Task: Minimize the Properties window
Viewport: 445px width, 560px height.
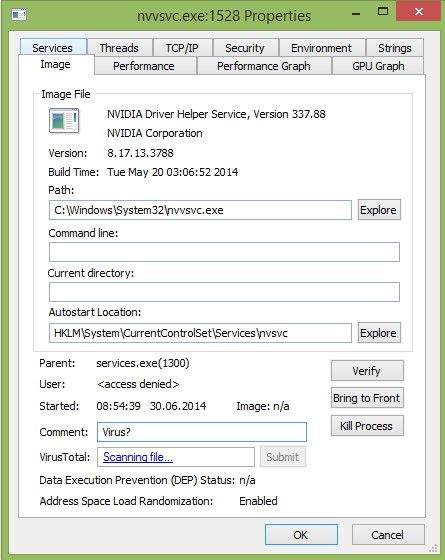Action: (x=356, y=14)
